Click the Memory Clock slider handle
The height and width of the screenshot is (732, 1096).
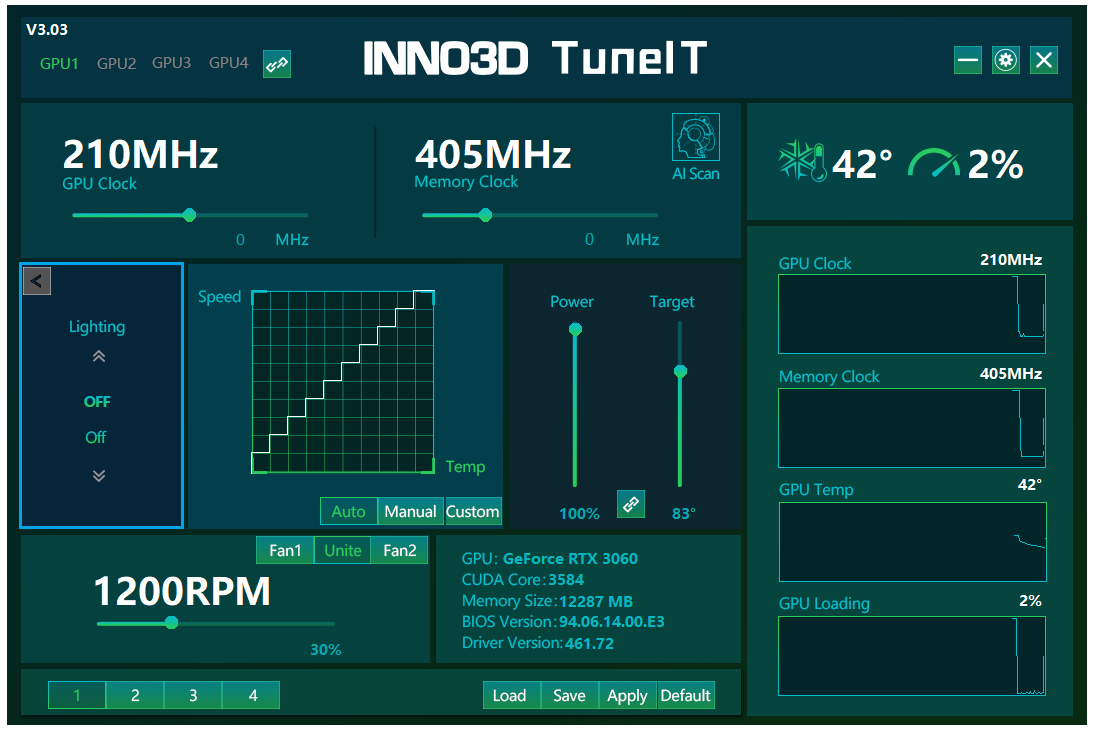tap(486, 215)
